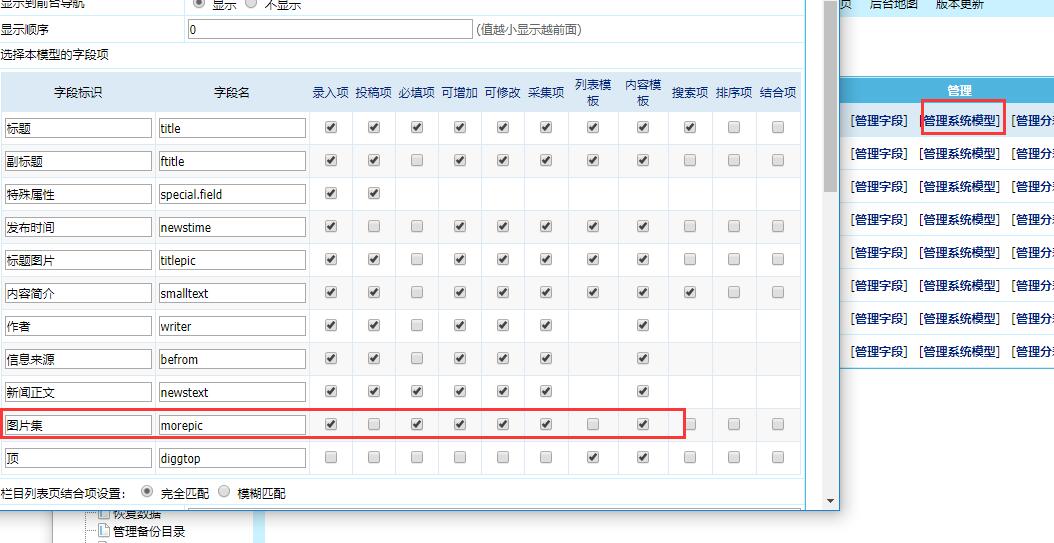The height and width of the screenshot is (543, 1054).
Task: Tick 排序项 checkbox for 内容简介 row
Action: pos(734,293)
